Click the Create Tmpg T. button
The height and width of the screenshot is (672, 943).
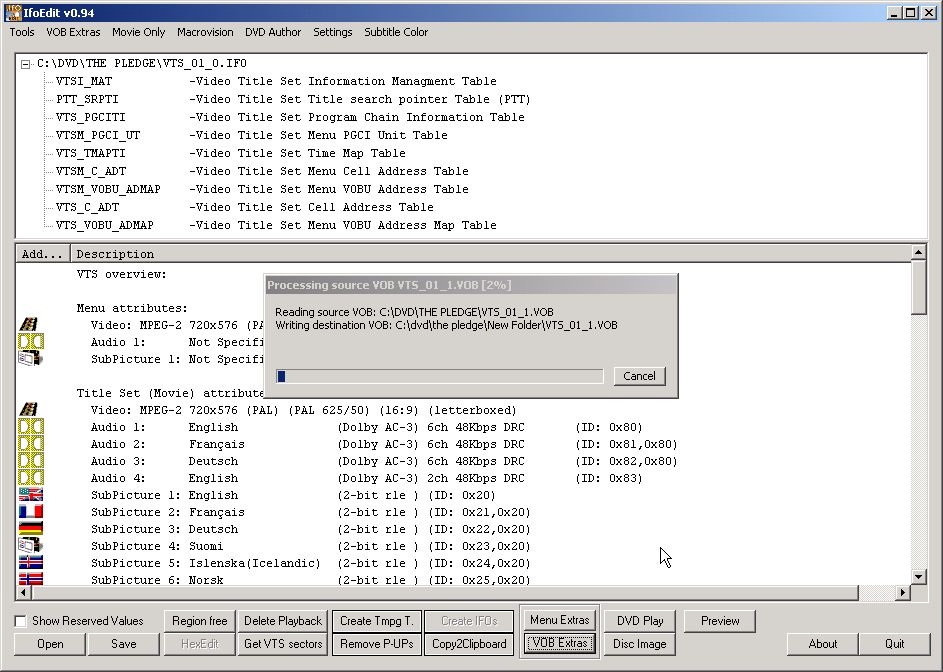[x=376, y=621]
